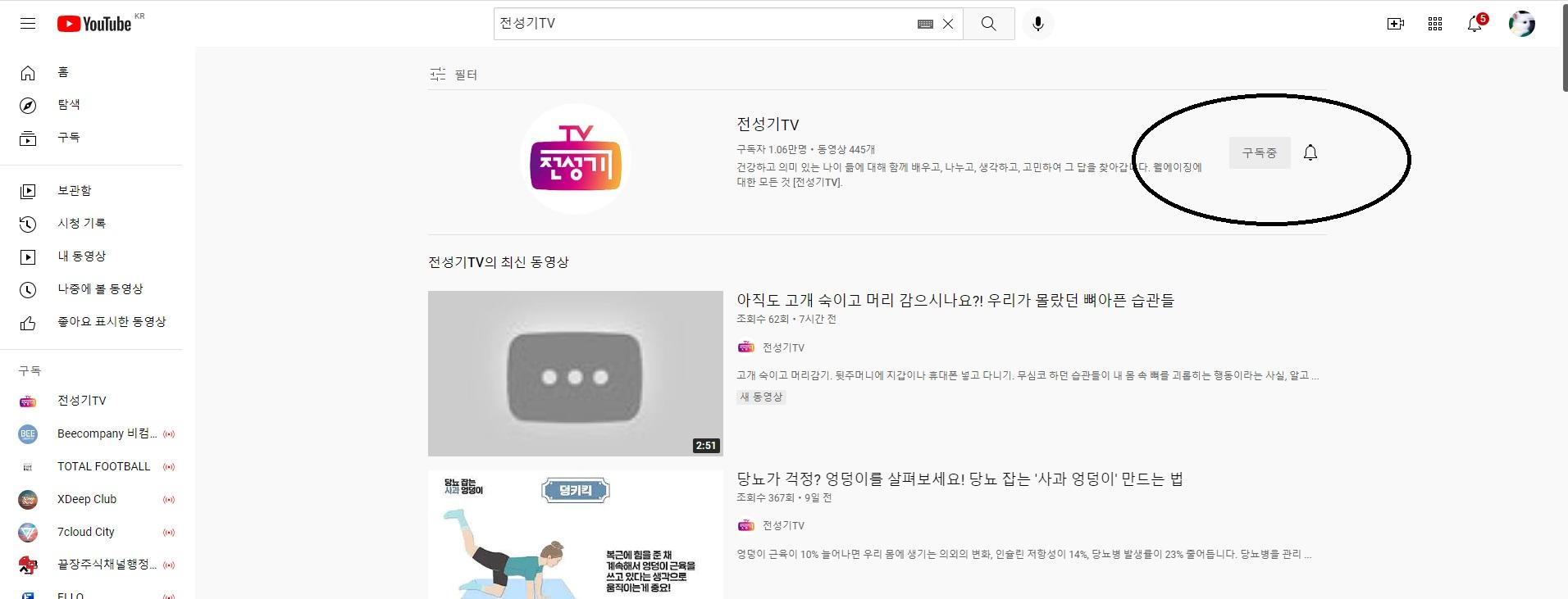Click the channel description under 전성기TV
1568x599 pixels.
[x=969, y=175]
